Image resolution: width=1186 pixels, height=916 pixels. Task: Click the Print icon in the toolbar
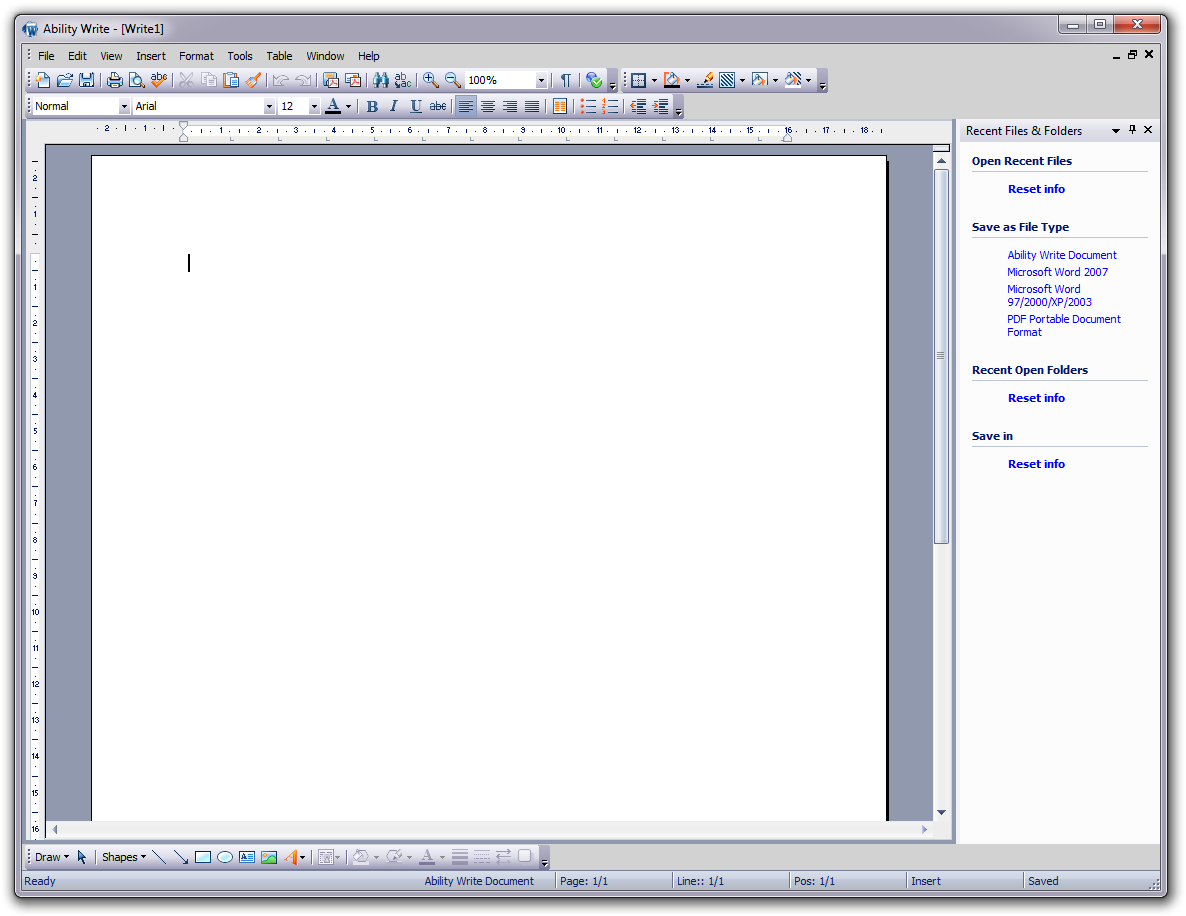[x=115, y=80]
